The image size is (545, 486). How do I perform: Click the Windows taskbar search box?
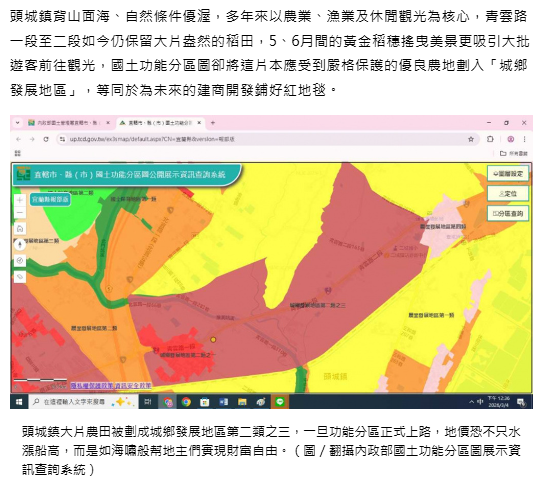tap(83, 402)
